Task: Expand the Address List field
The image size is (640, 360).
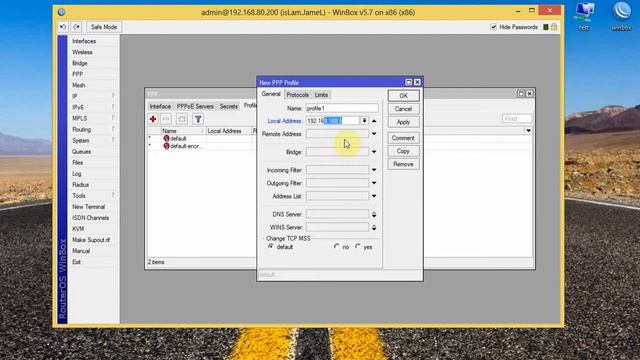Action: pos(374,196)
